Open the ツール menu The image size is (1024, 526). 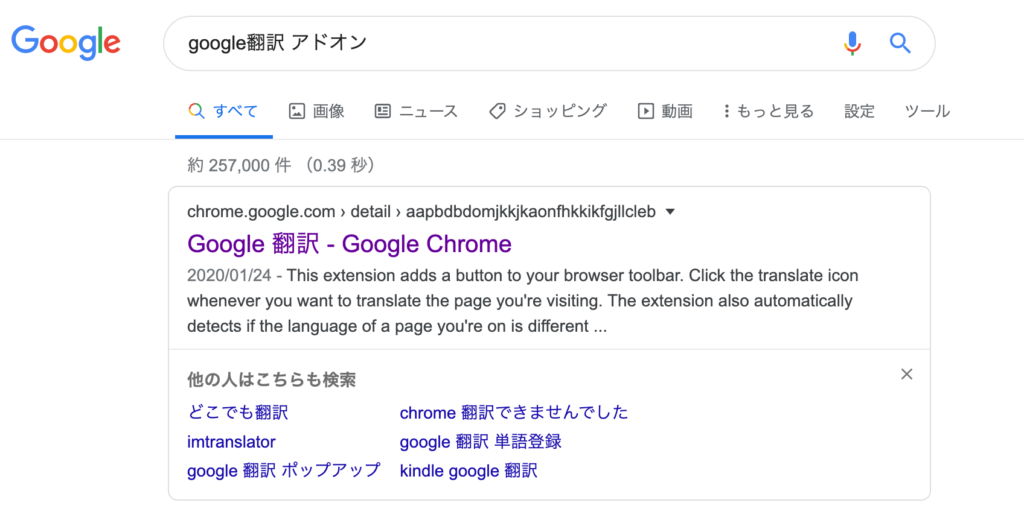927,111
